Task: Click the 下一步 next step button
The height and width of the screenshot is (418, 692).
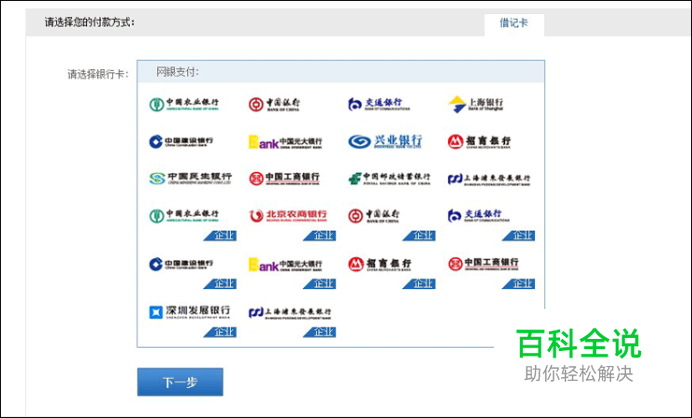Action: pyautogui.click(x=180, y=382)
